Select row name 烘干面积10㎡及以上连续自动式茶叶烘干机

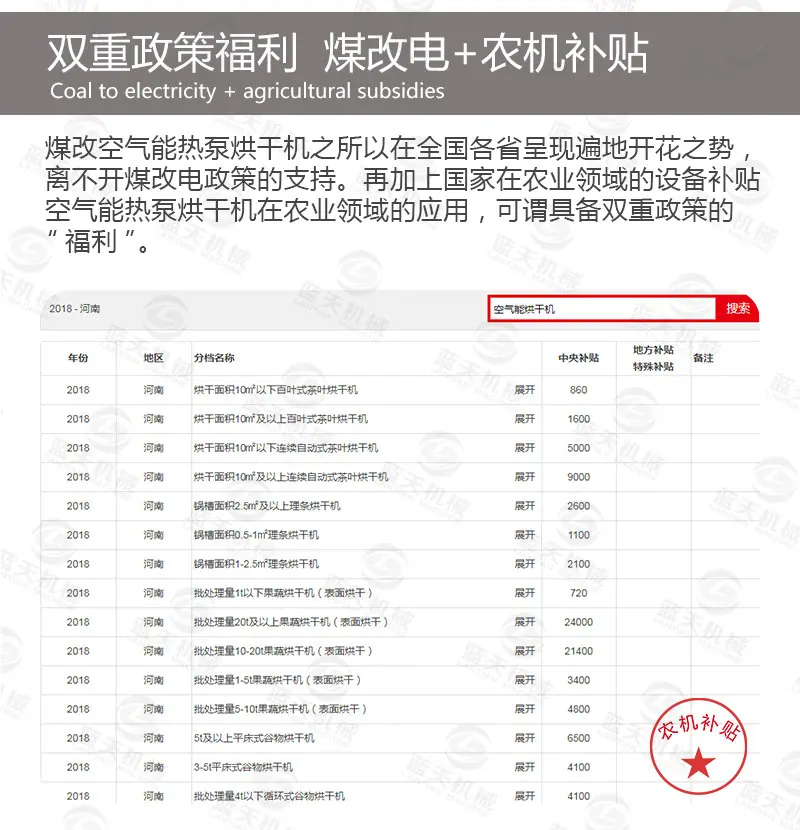click(x=291, y=477)
